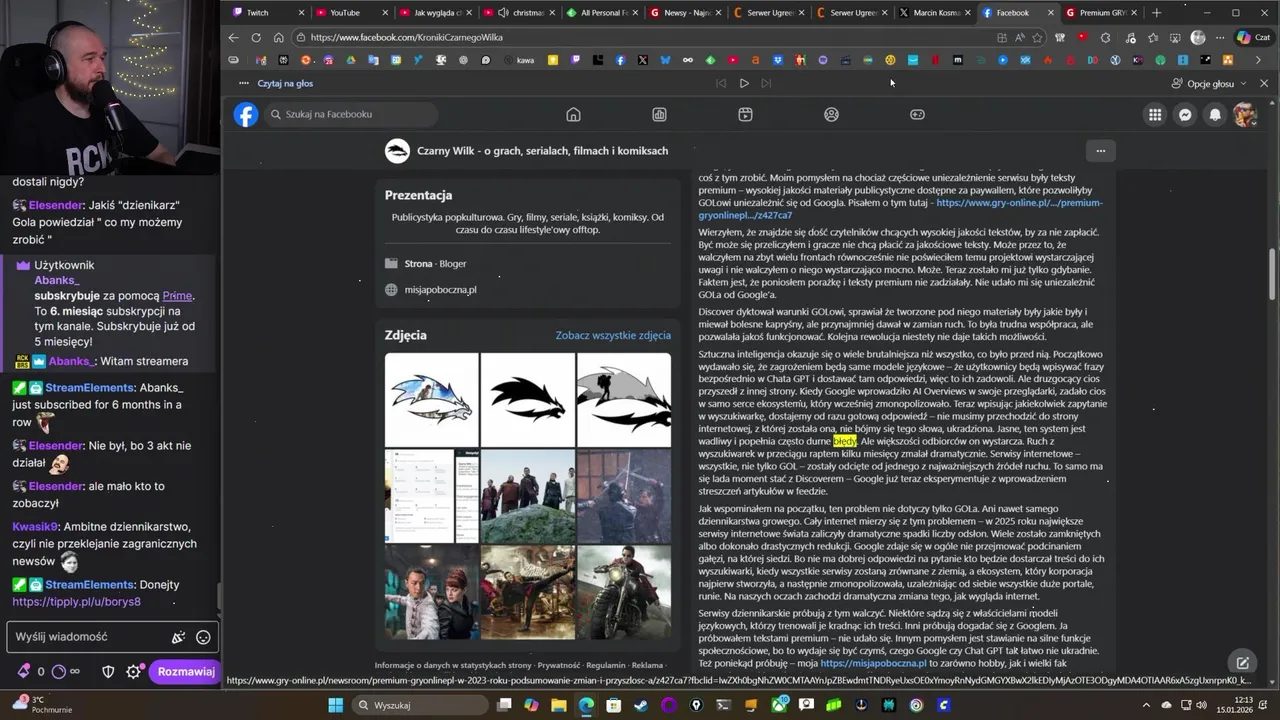Skip to previous paragraph in Read Aloud

click(720, 83)
